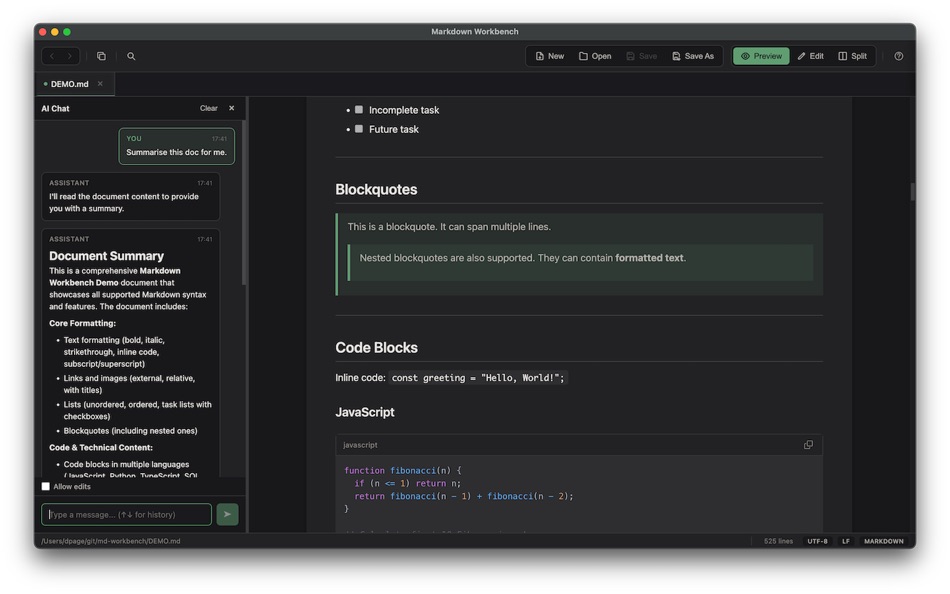Check the Incomplete task checkbox
Image resolution: width=950 pixels, height=594 pixels.
tap(359, 110)
